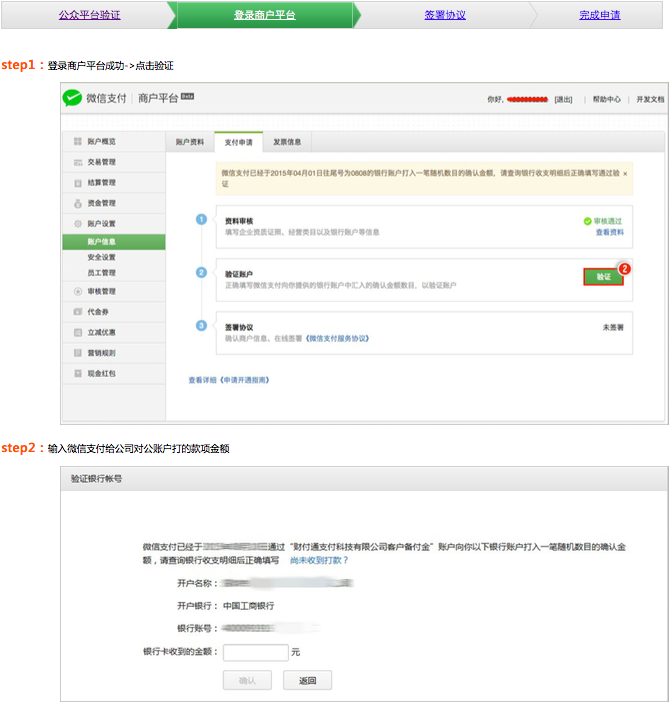Open 结算管理 menu item

pyautogui.click(x=114, y=183)
